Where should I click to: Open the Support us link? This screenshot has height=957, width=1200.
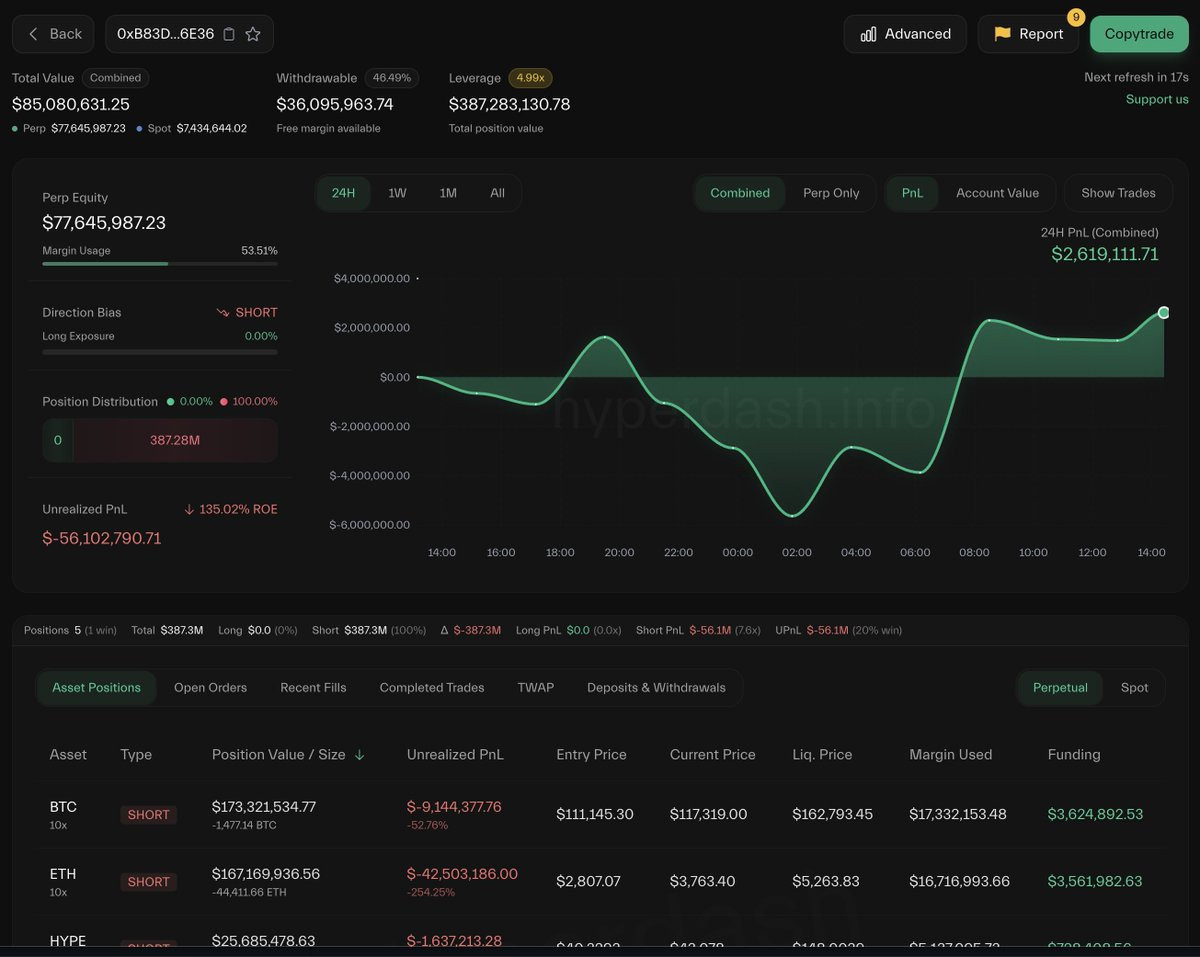coord(1157,99)
